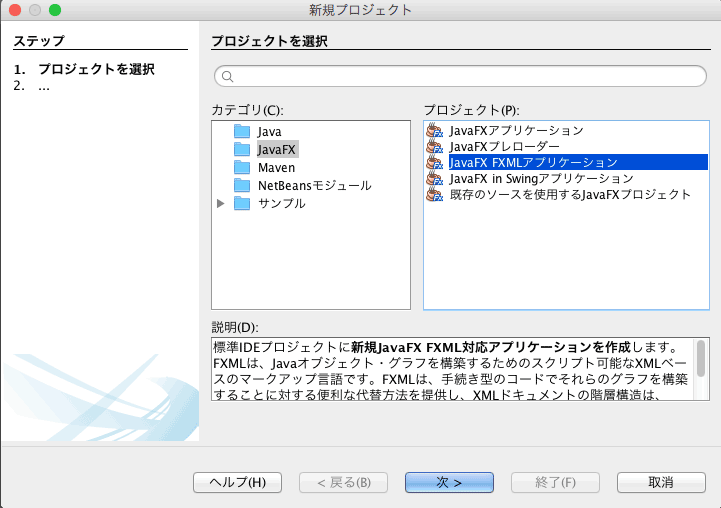Choose JavaFXアプリケーション project type

[516, 131]
